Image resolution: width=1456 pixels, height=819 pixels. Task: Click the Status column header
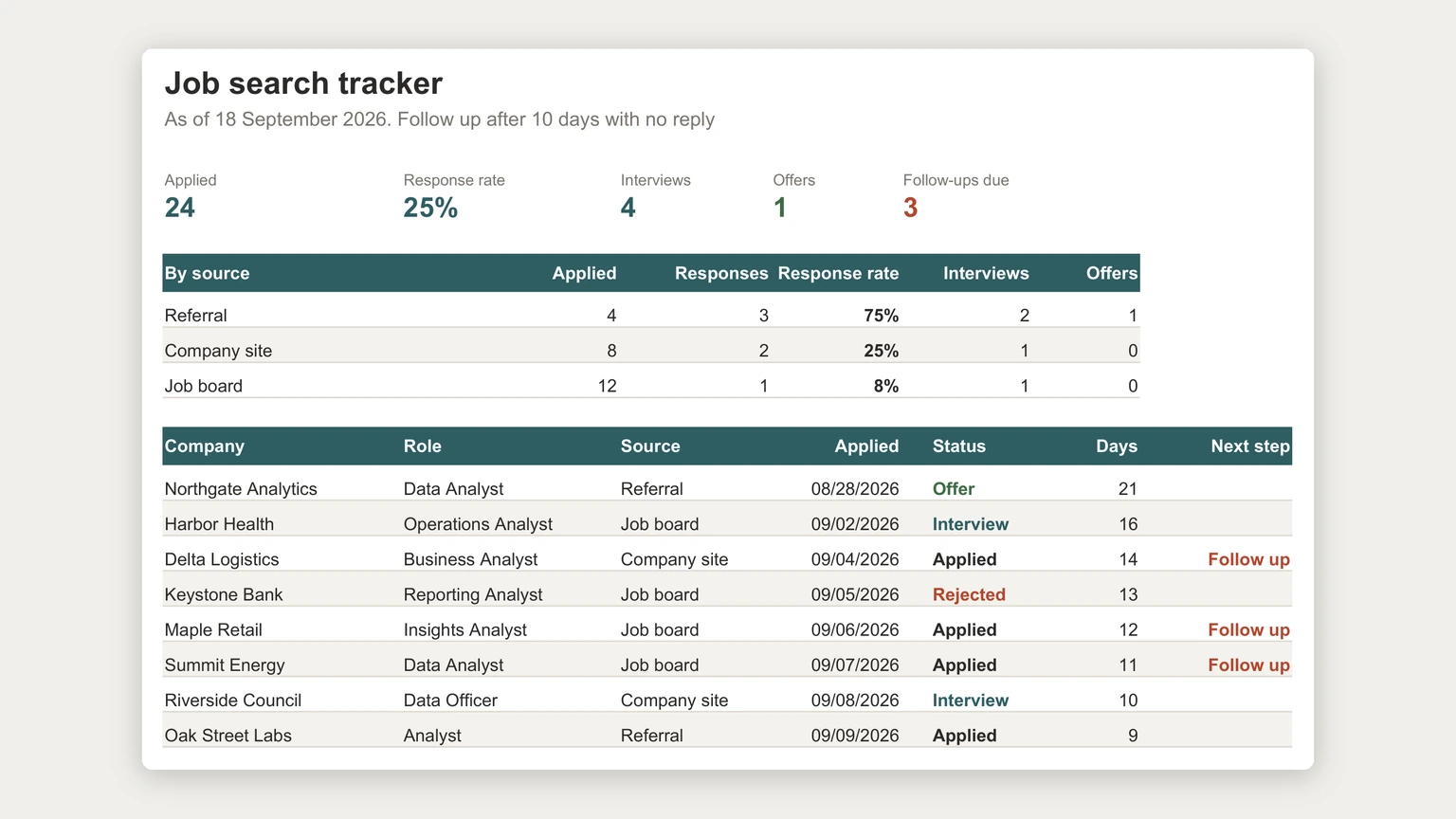click(x=959, y=446)
